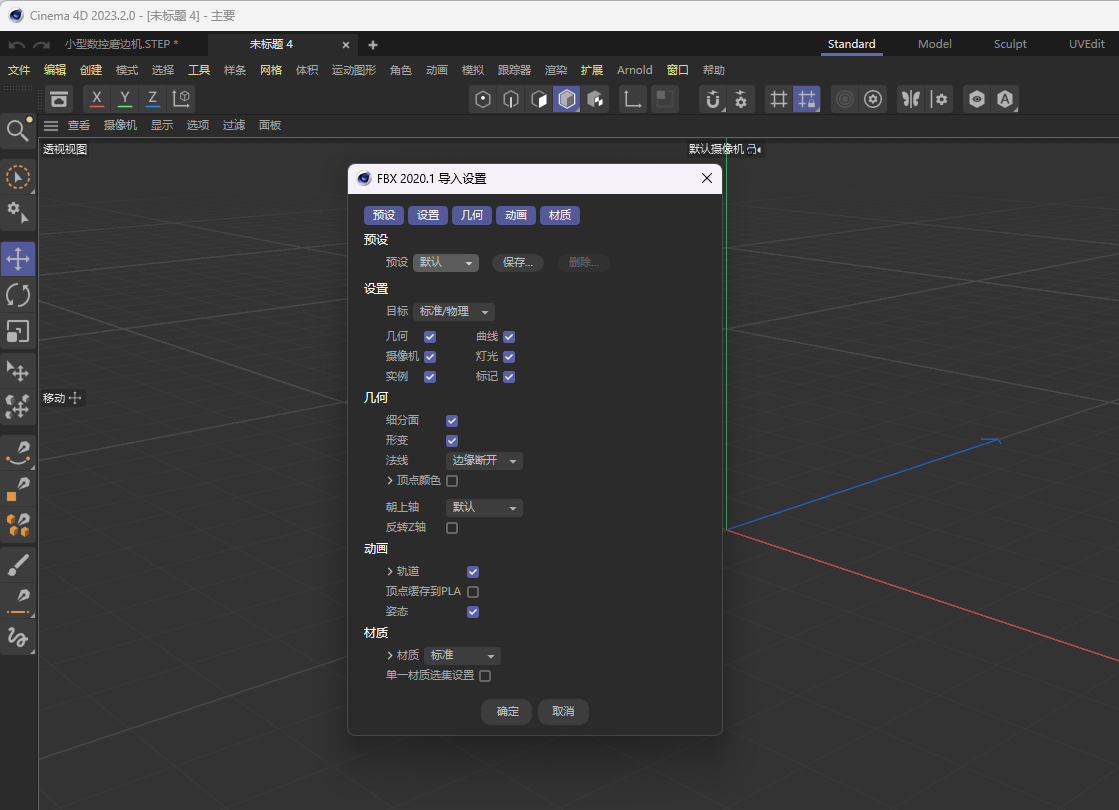Image resolution: width=1119 pixels, height=810 pixels.
Task: Select the 动画 tab in FBX dialog
Action: 516,216
